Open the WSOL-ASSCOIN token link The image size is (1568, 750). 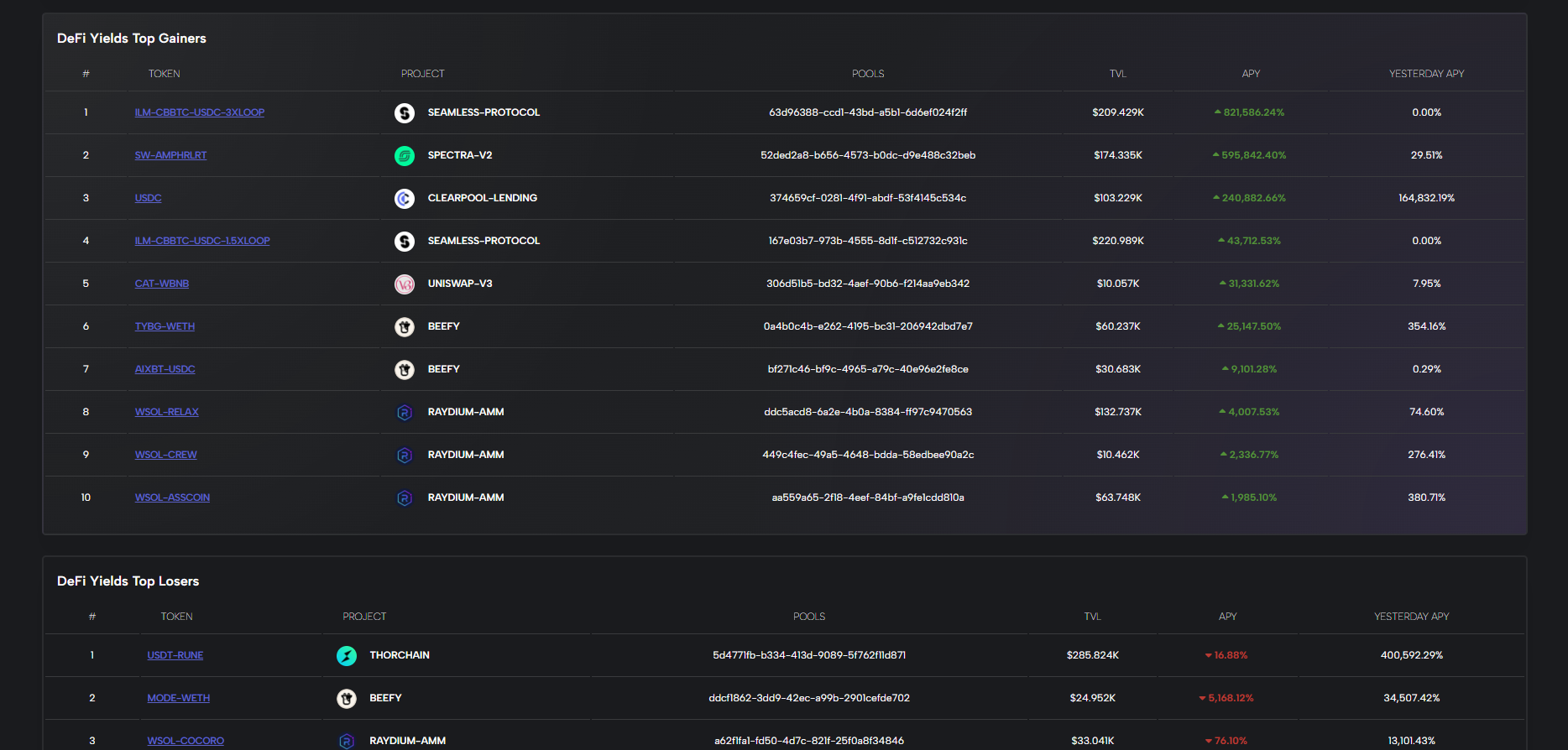click(x=173, y=497)
